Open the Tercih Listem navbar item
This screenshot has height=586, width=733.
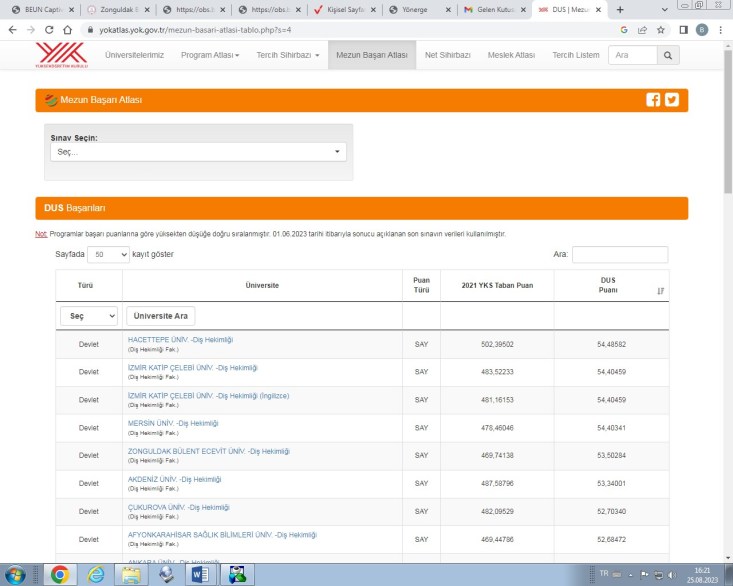[575, 55]
